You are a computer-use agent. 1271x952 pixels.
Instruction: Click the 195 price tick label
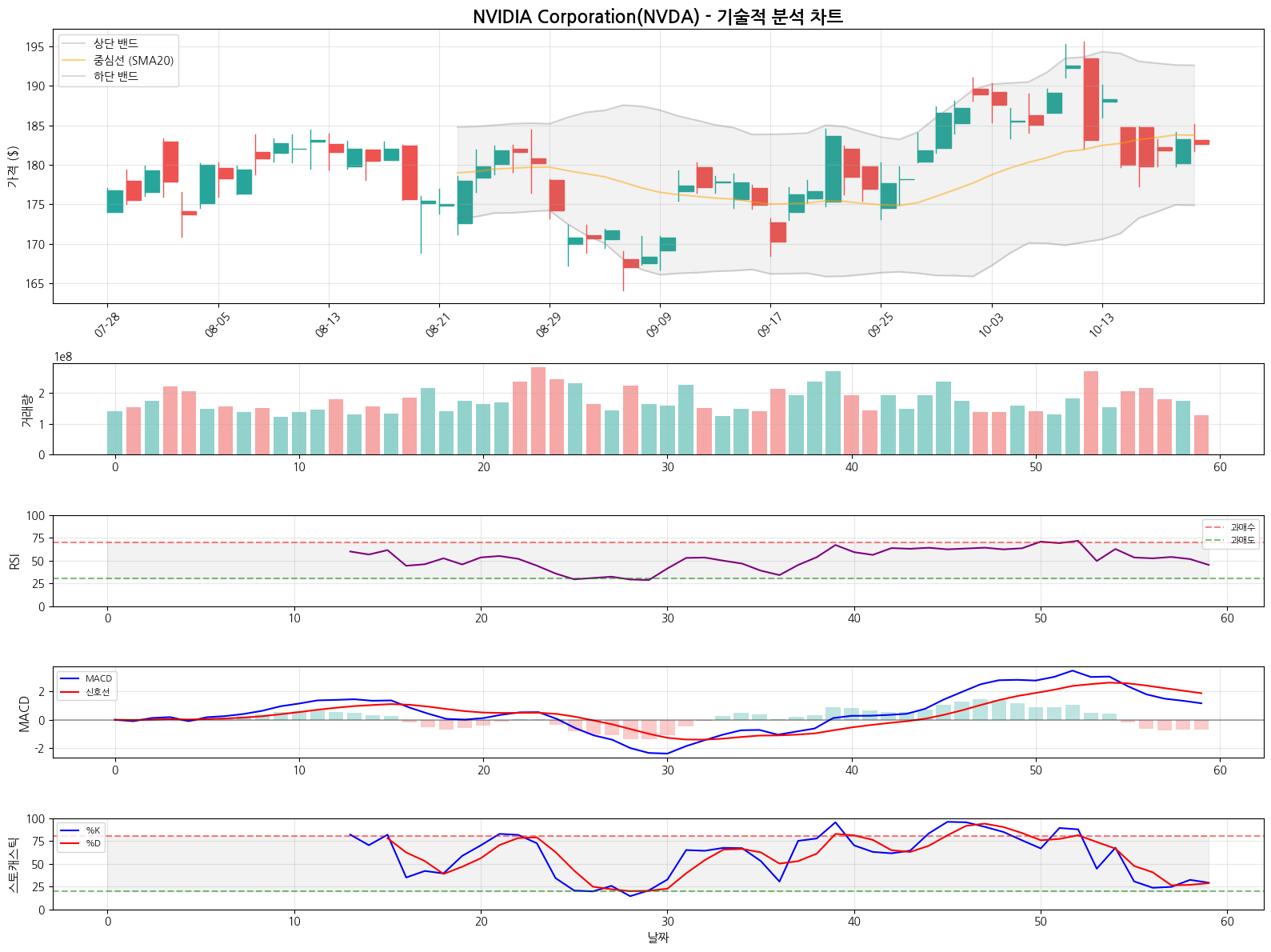pos(34,47)
